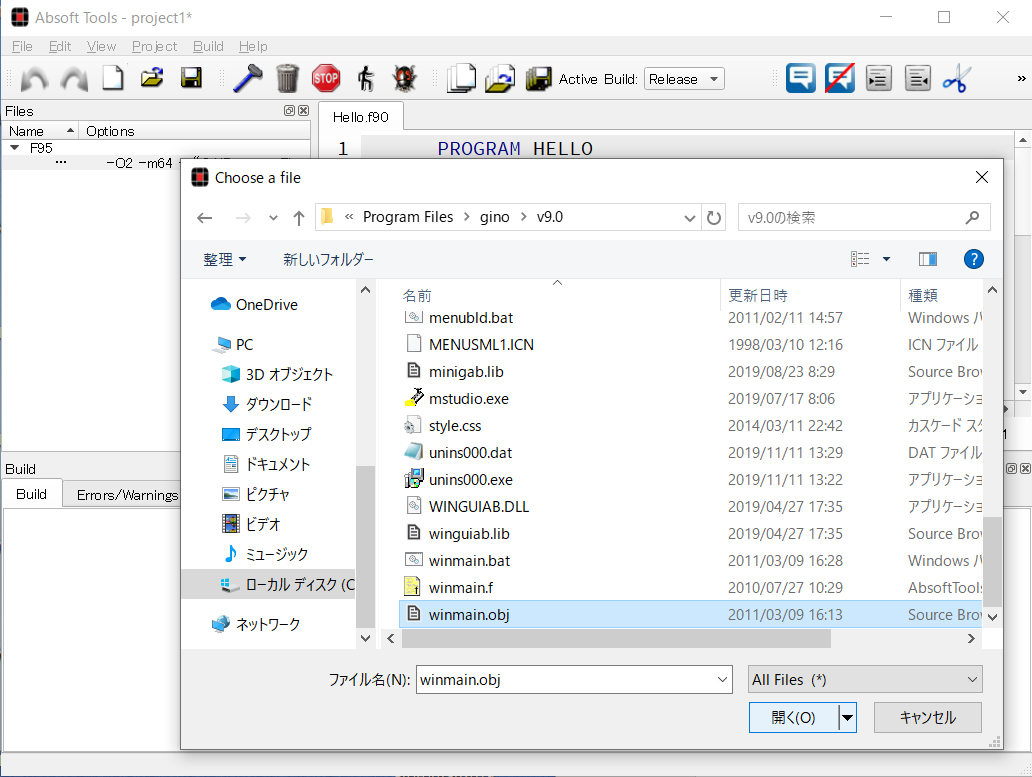Click 新しいフォルダー new folder button
The image size is (1032, 777).
328,259
